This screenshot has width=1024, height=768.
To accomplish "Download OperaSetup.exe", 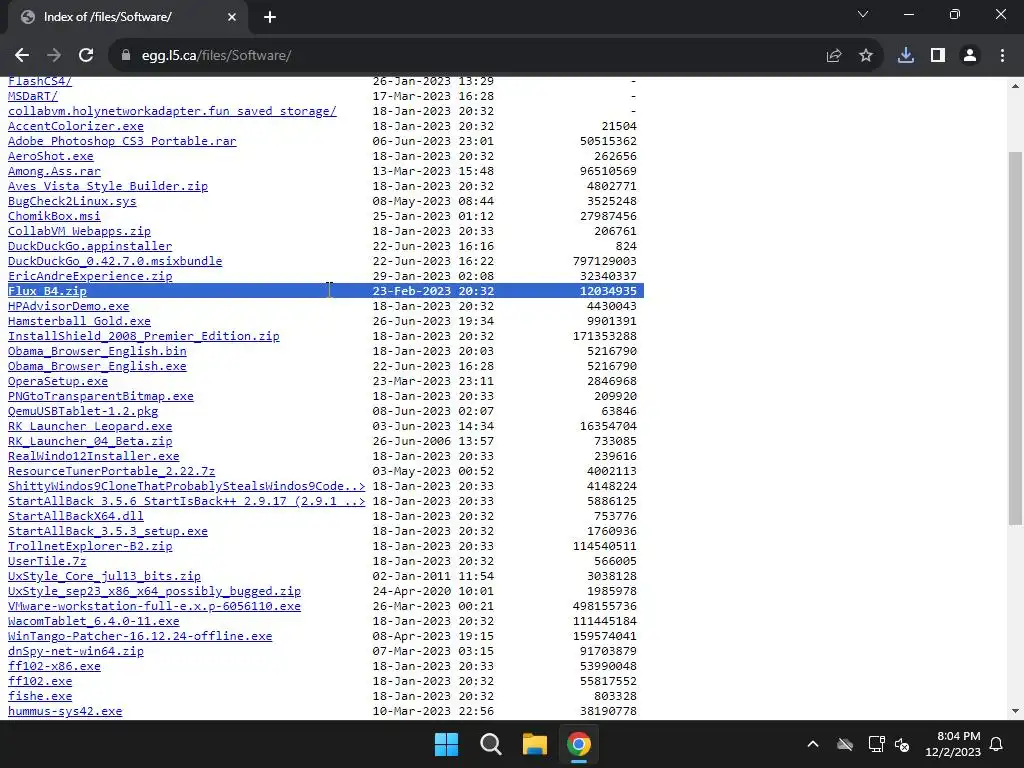I will [58, 381].
